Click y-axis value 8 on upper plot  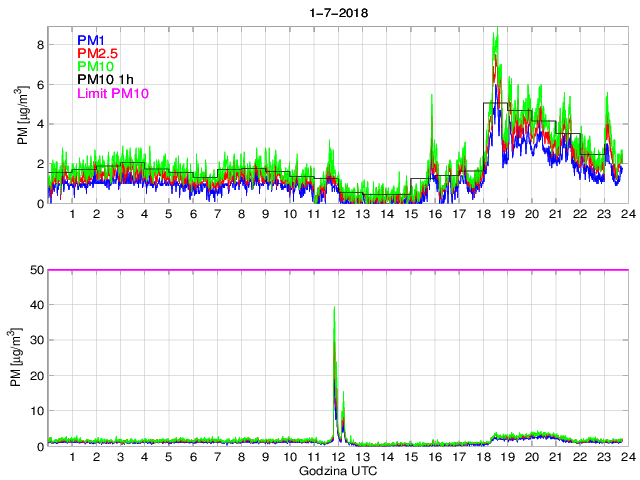pyautogui.click(x=39, y=45)
